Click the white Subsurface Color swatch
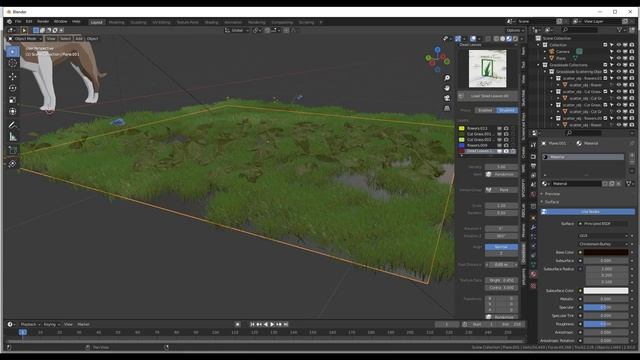 606,291
